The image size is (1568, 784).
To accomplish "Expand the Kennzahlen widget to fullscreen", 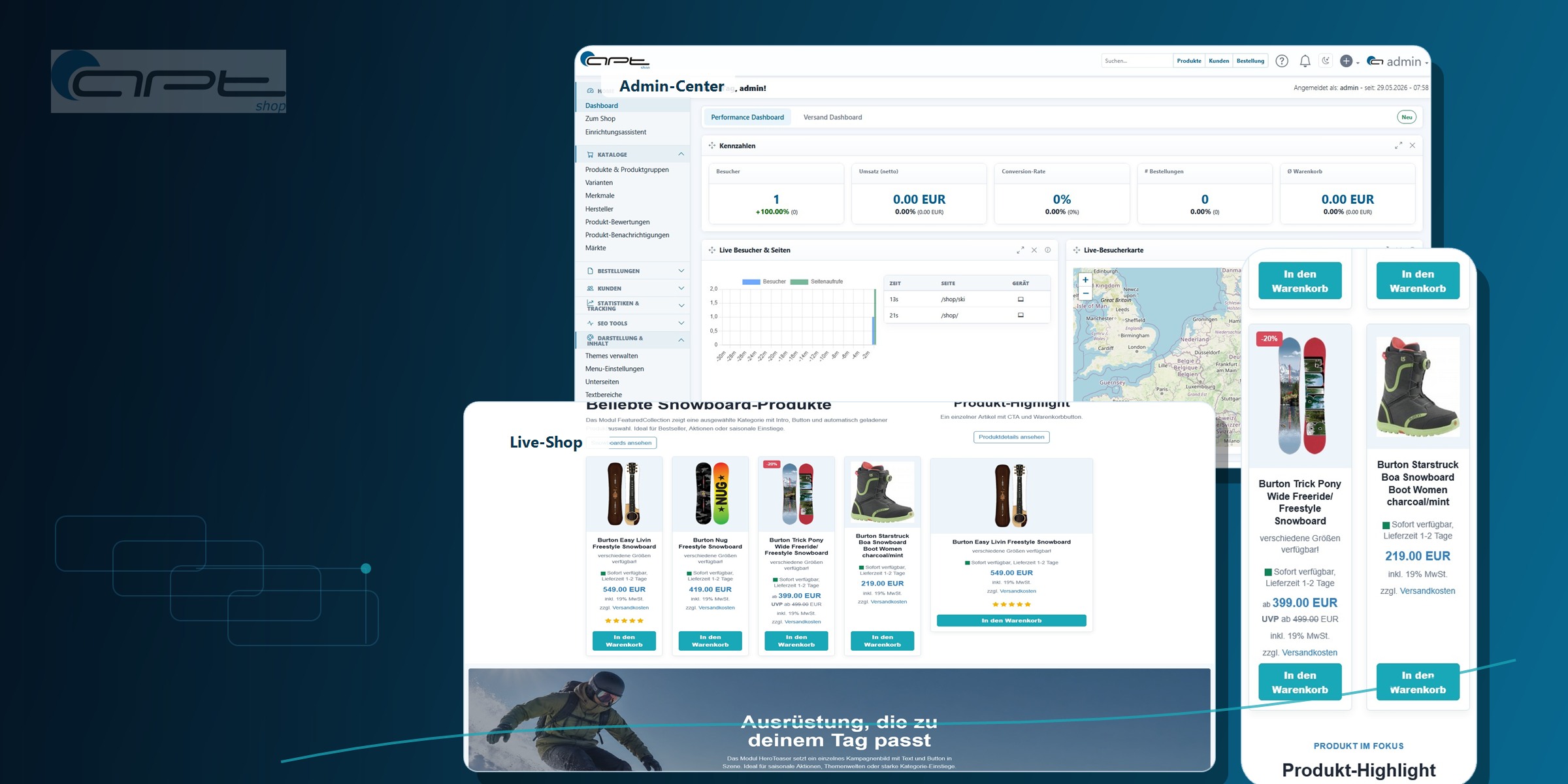I will point(1398,146).
